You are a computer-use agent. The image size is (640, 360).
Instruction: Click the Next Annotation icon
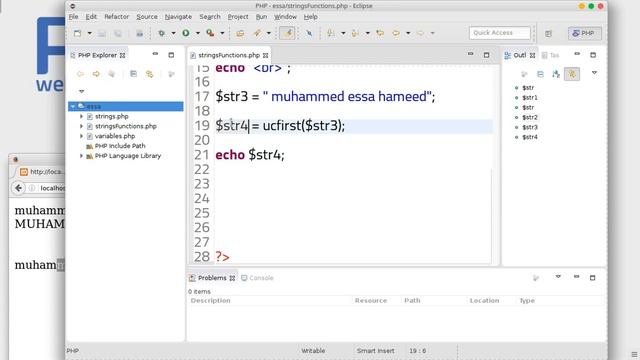pyautogui.click(x=331, y=33)
